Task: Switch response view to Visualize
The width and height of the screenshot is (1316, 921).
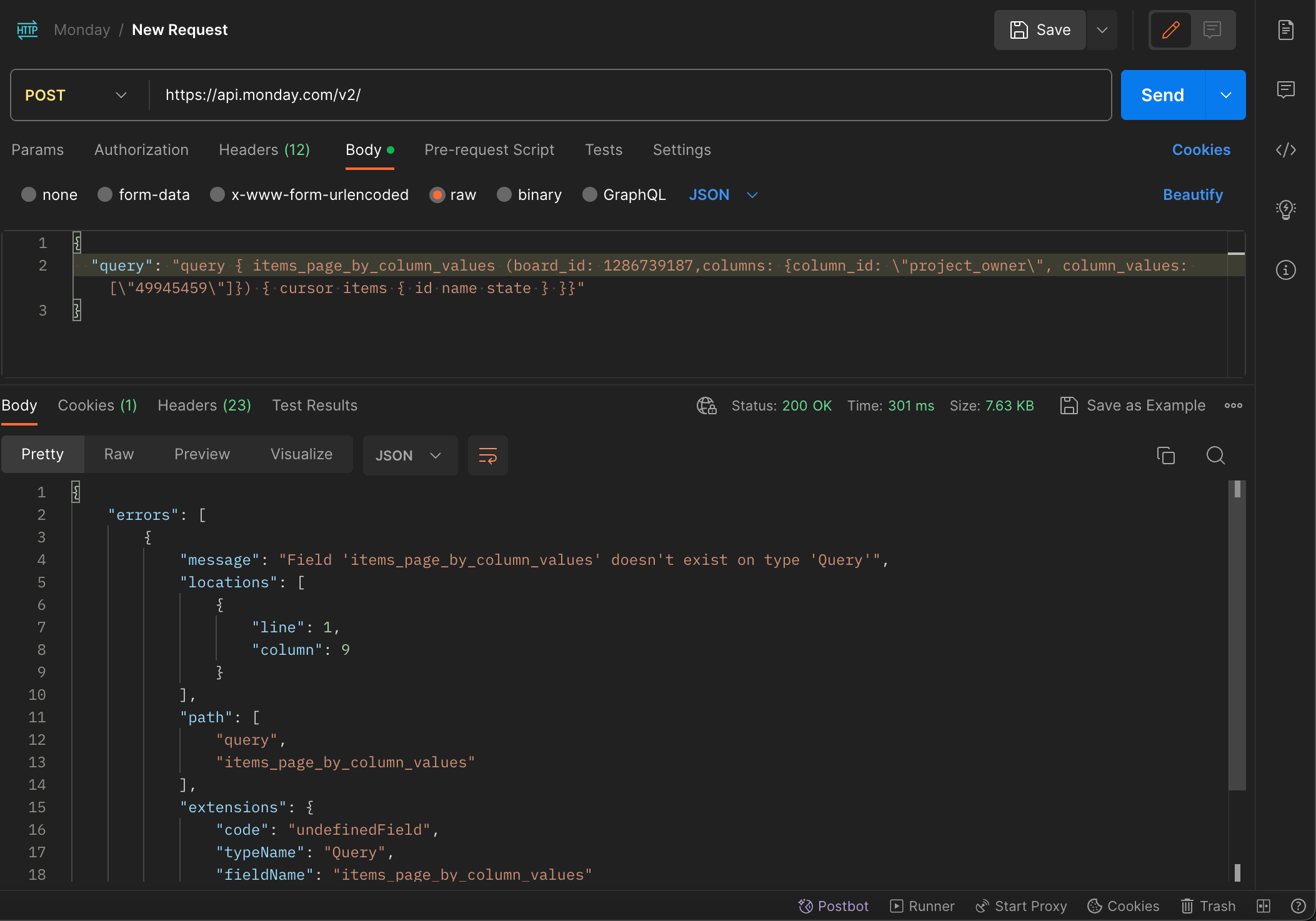Action: (x=301, y=454)
